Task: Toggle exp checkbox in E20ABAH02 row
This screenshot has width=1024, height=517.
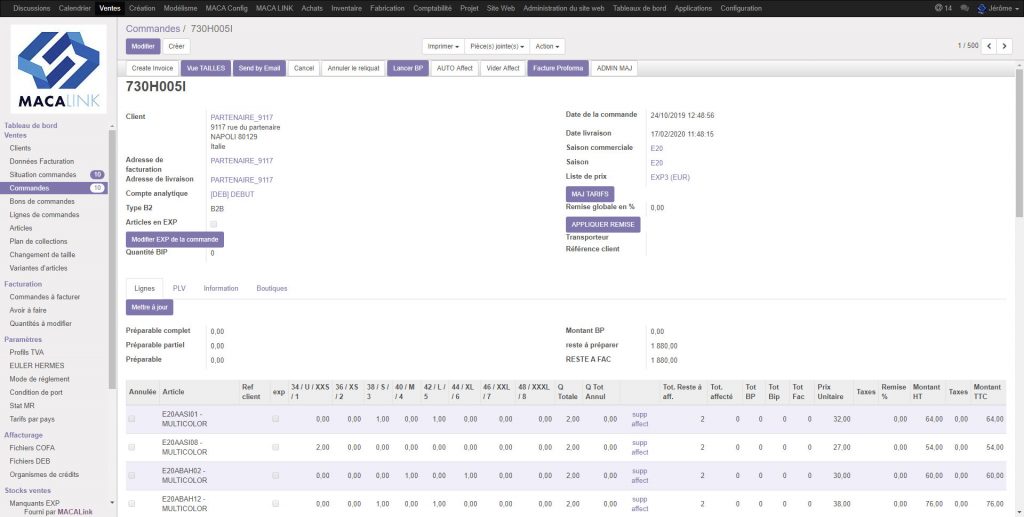Action: coord(276,475)
